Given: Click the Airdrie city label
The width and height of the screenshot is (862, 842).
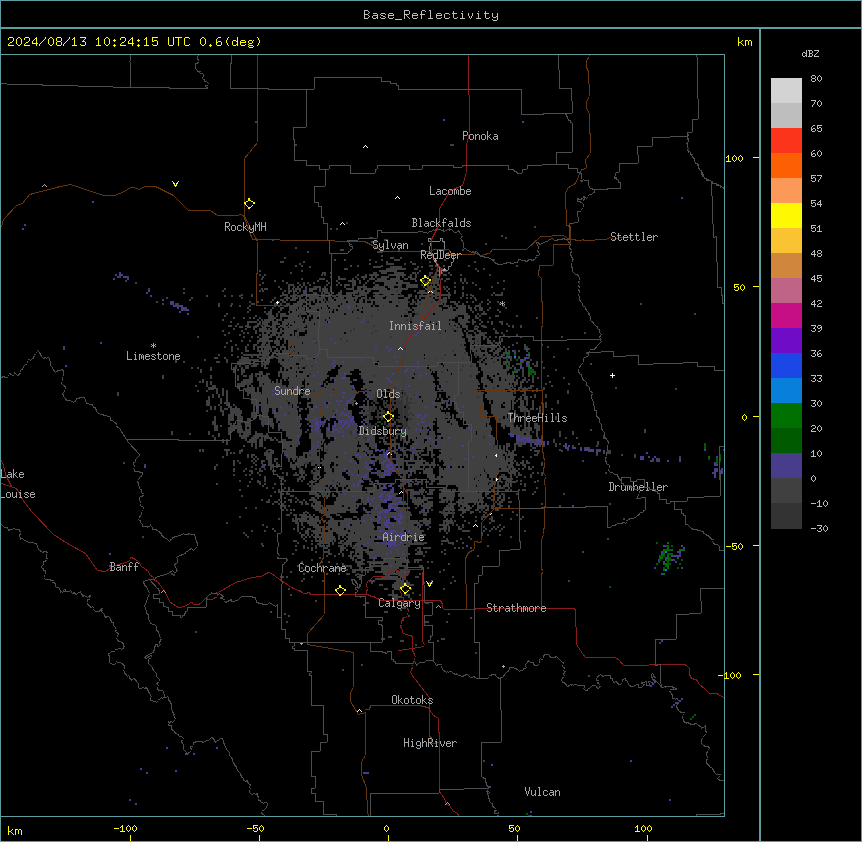Looking at the screenshot, I should pyautogui.click(x=404, y=537).
